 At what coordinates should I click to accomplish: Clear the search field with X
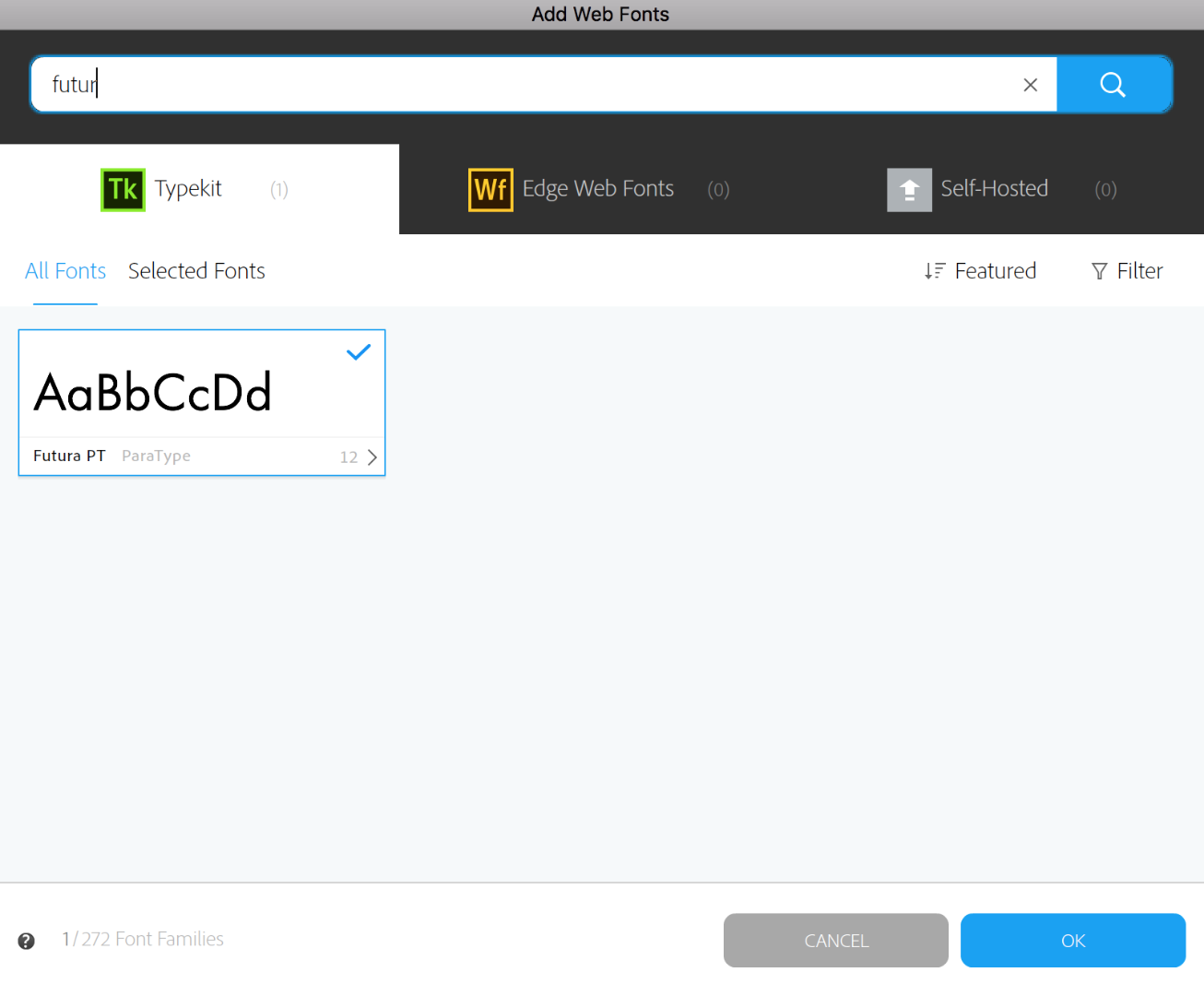pos(1031,85)
